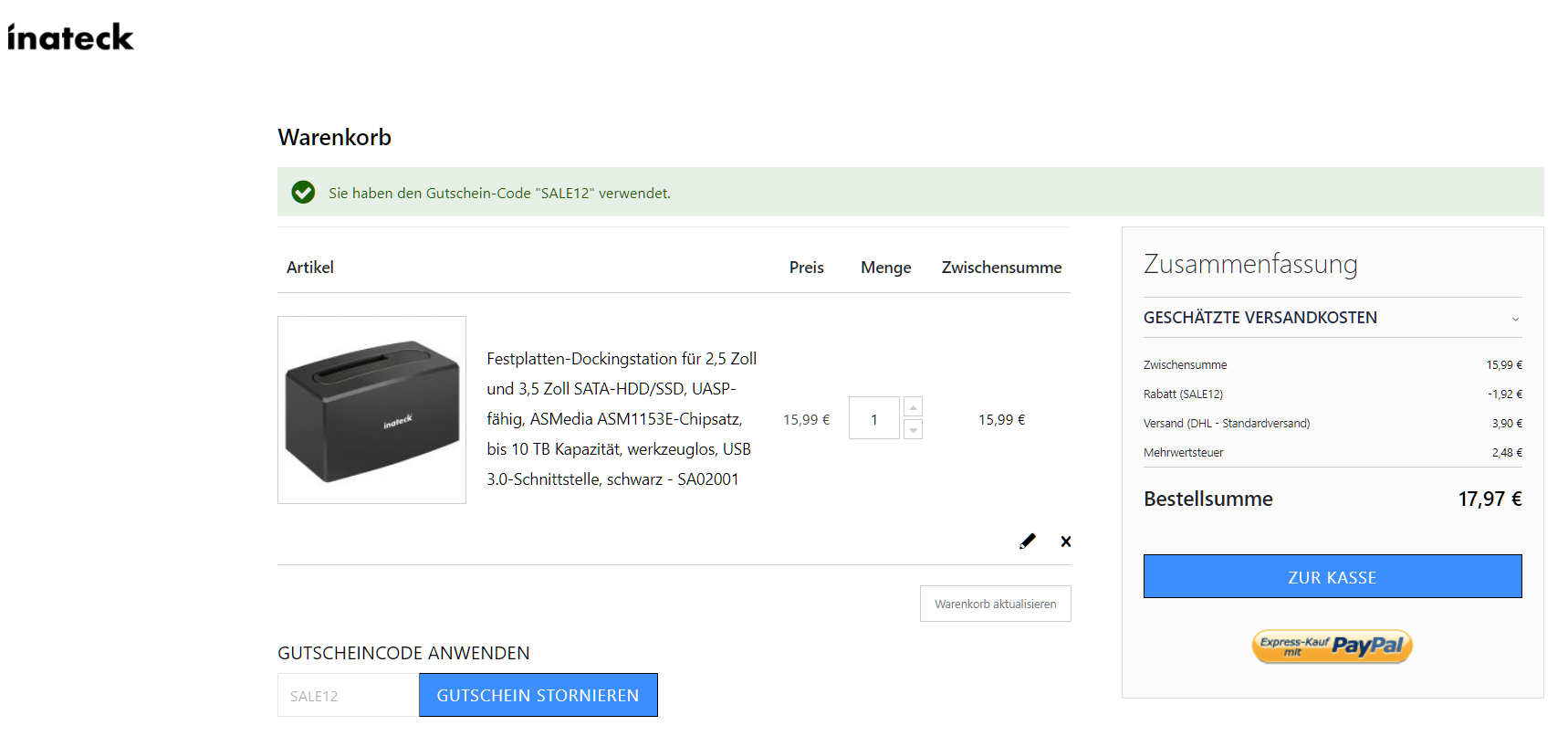Click the Versand (DHL - Standardversand) line
This screenshot has width=1568, height=736.
[x=1333, y=423]
